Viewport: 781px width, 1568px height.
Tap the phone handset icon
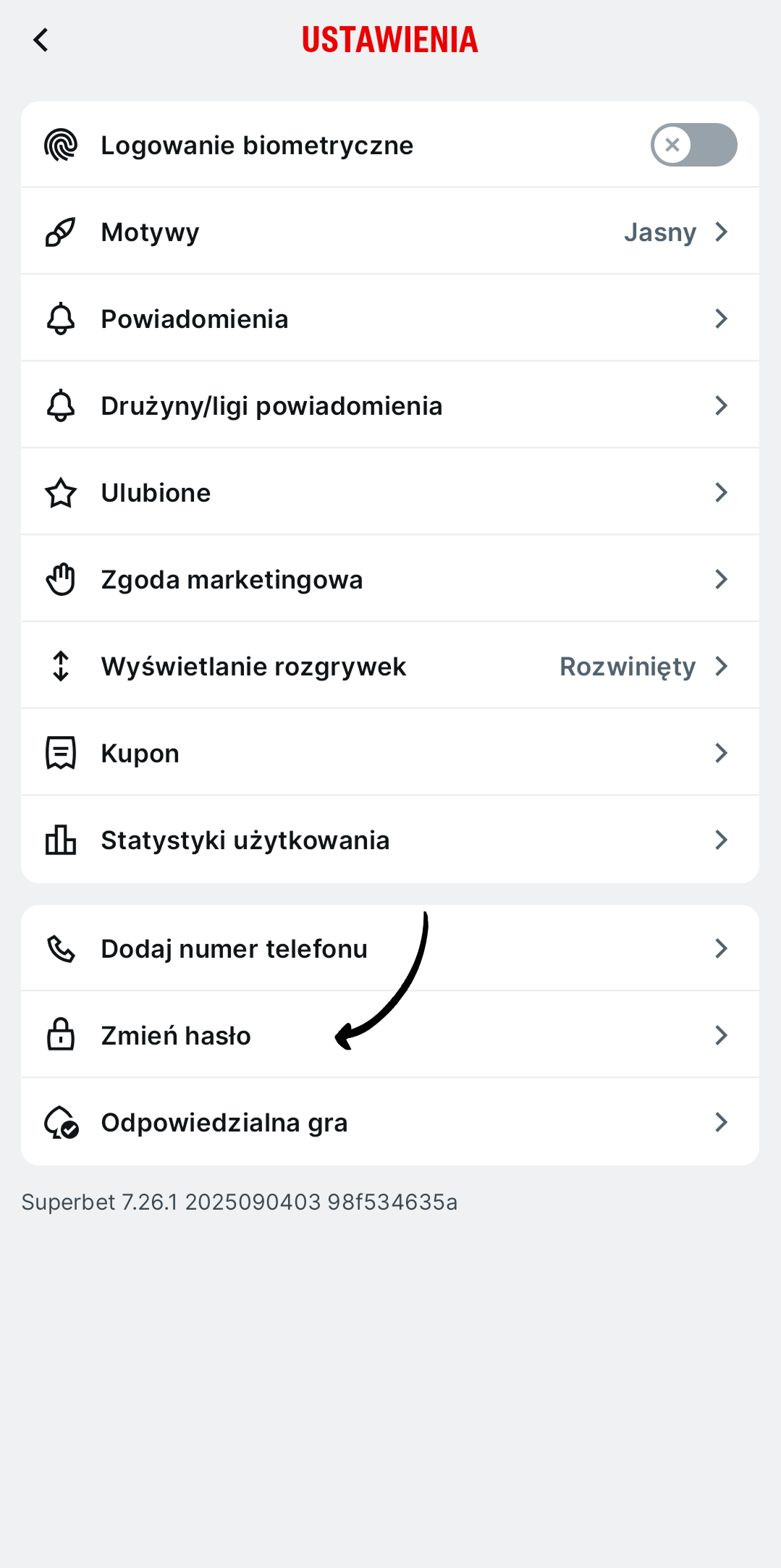[61, 948]
